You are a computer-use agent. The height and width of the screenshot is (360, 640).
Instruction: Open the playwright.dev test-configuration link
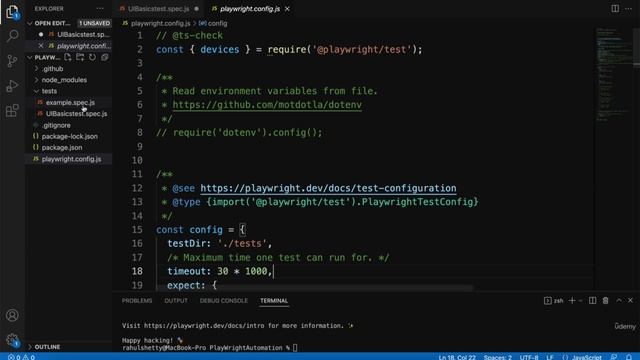tap(328, 188)
